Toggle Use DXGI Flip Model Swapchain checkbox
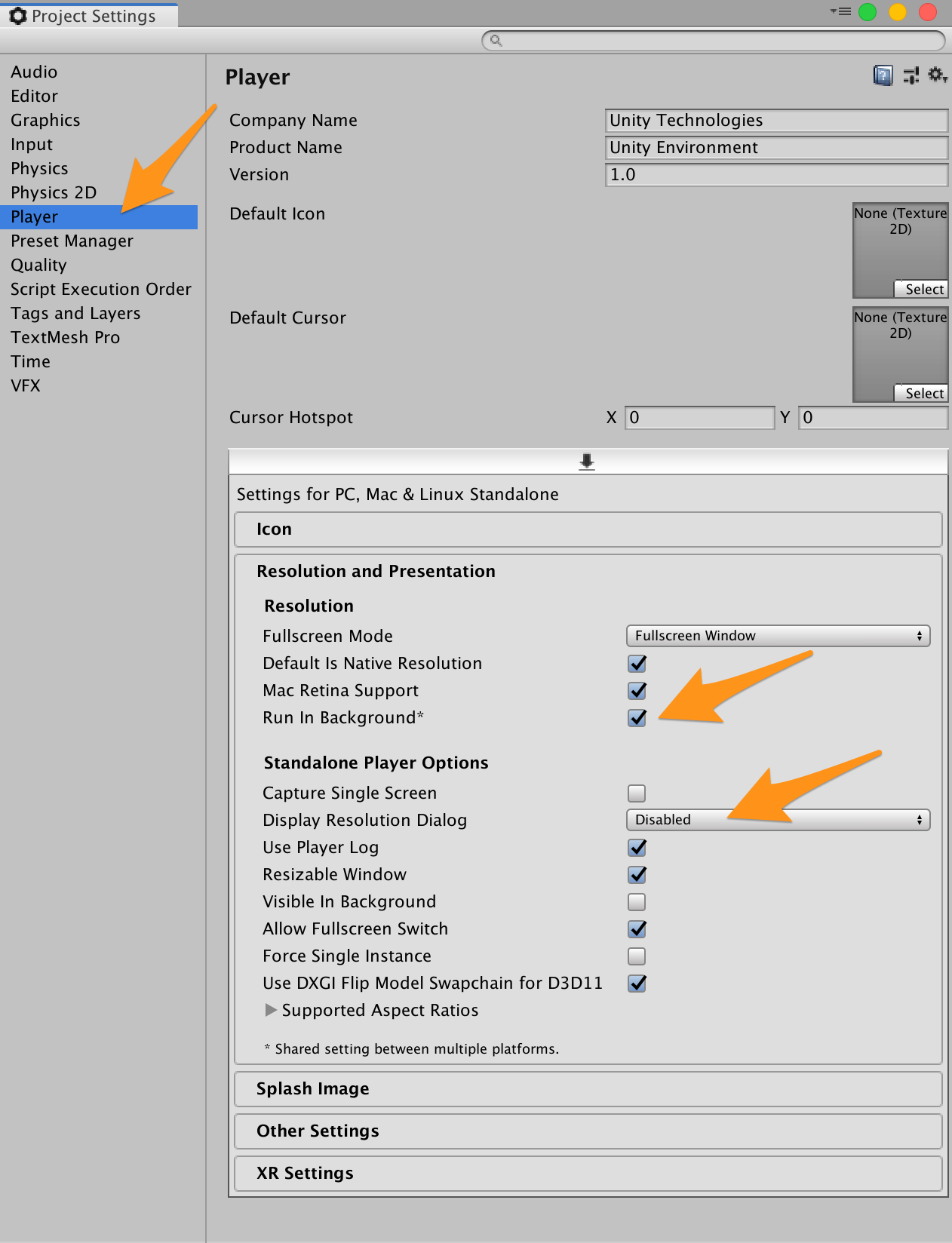 click(x=637, y=984)
